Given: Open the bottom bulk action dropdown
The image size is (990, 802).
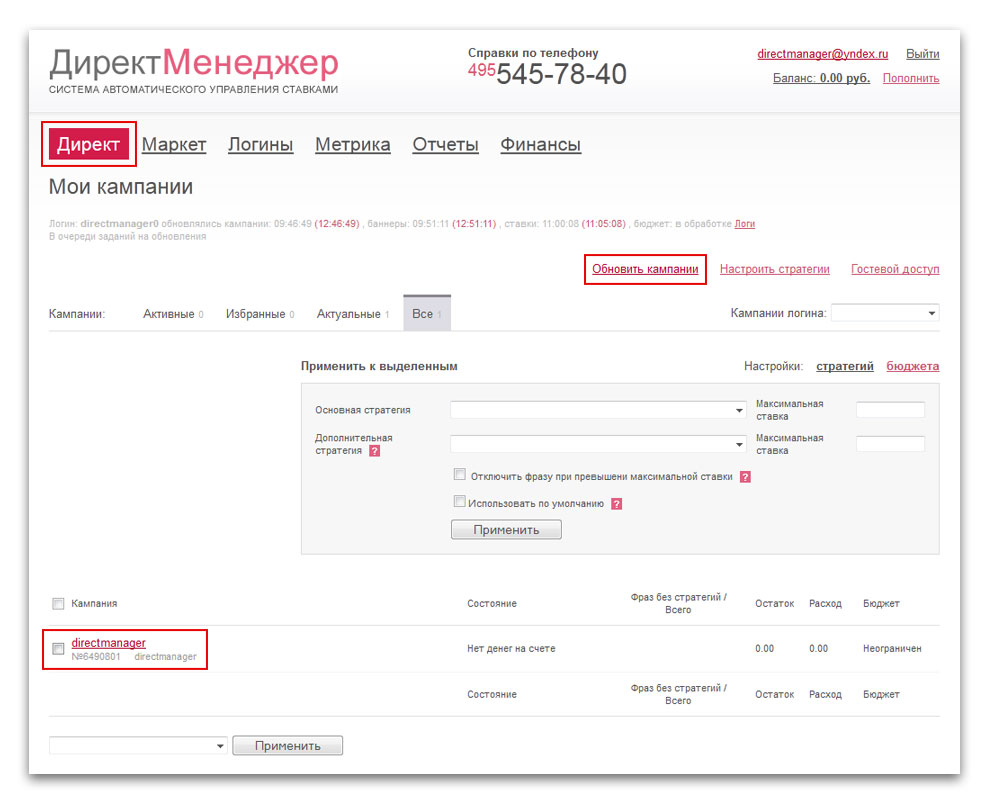Looking at the screenshot, I should point(138,746).
